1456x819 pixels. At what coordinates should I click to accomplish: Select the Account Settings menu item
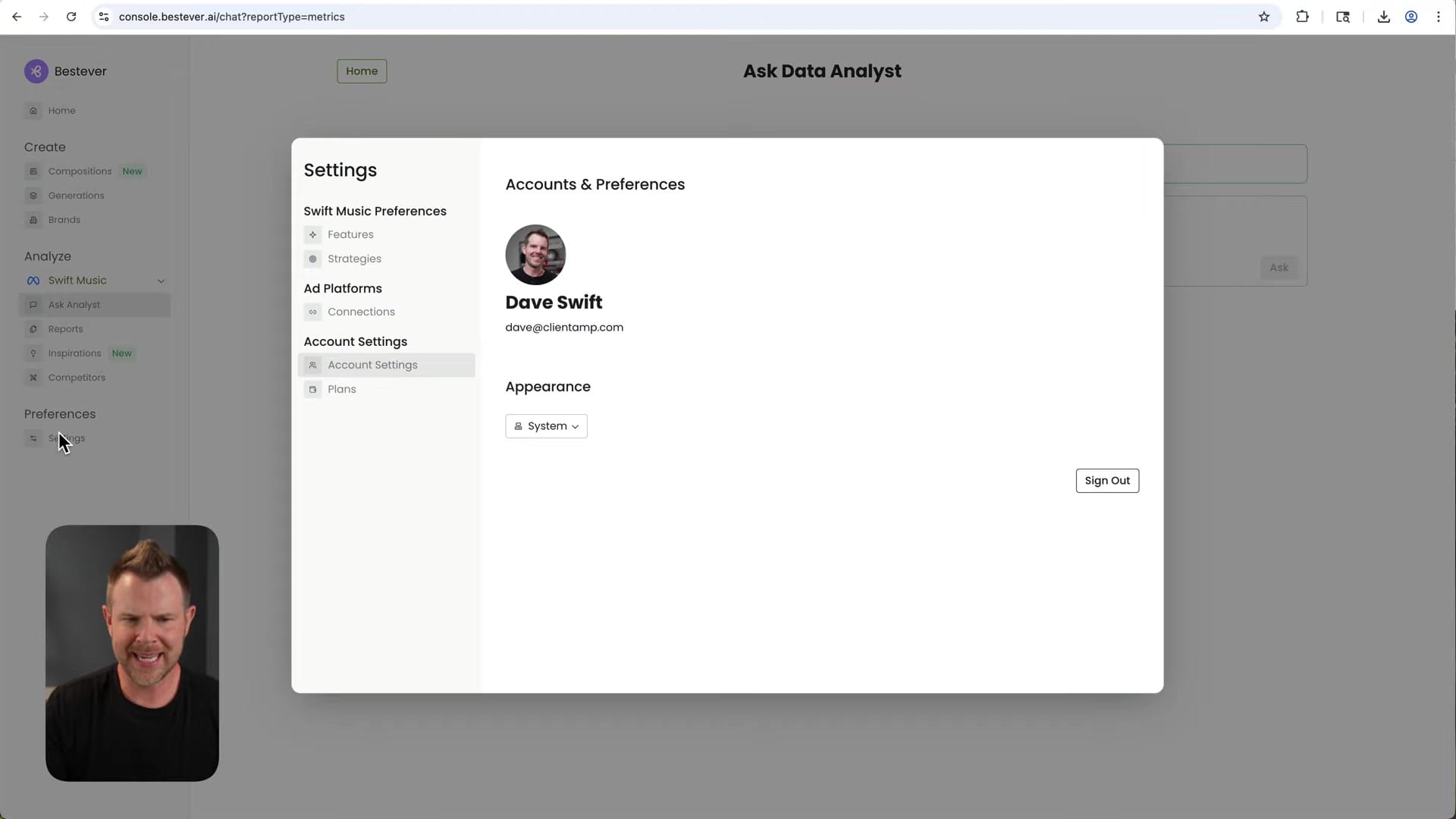(x=387, y=366)
